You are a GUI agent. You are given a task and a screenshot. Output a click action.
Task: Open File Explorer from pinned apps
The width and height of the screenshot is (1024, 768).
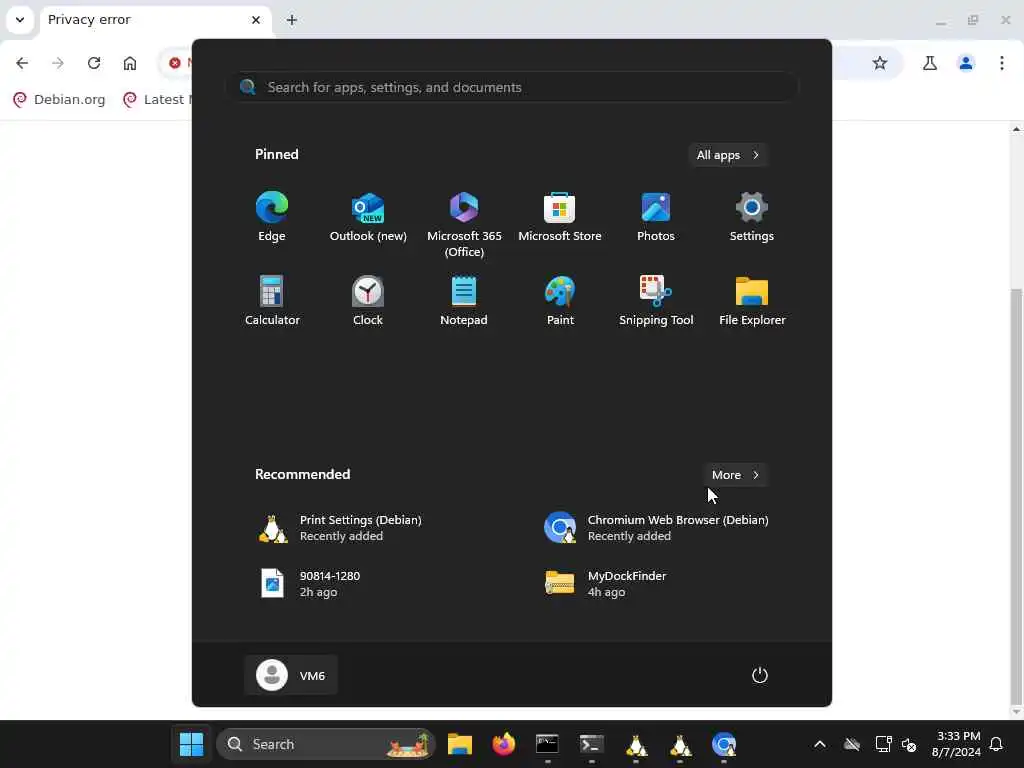pyautogui.click(x=752, y=301)
